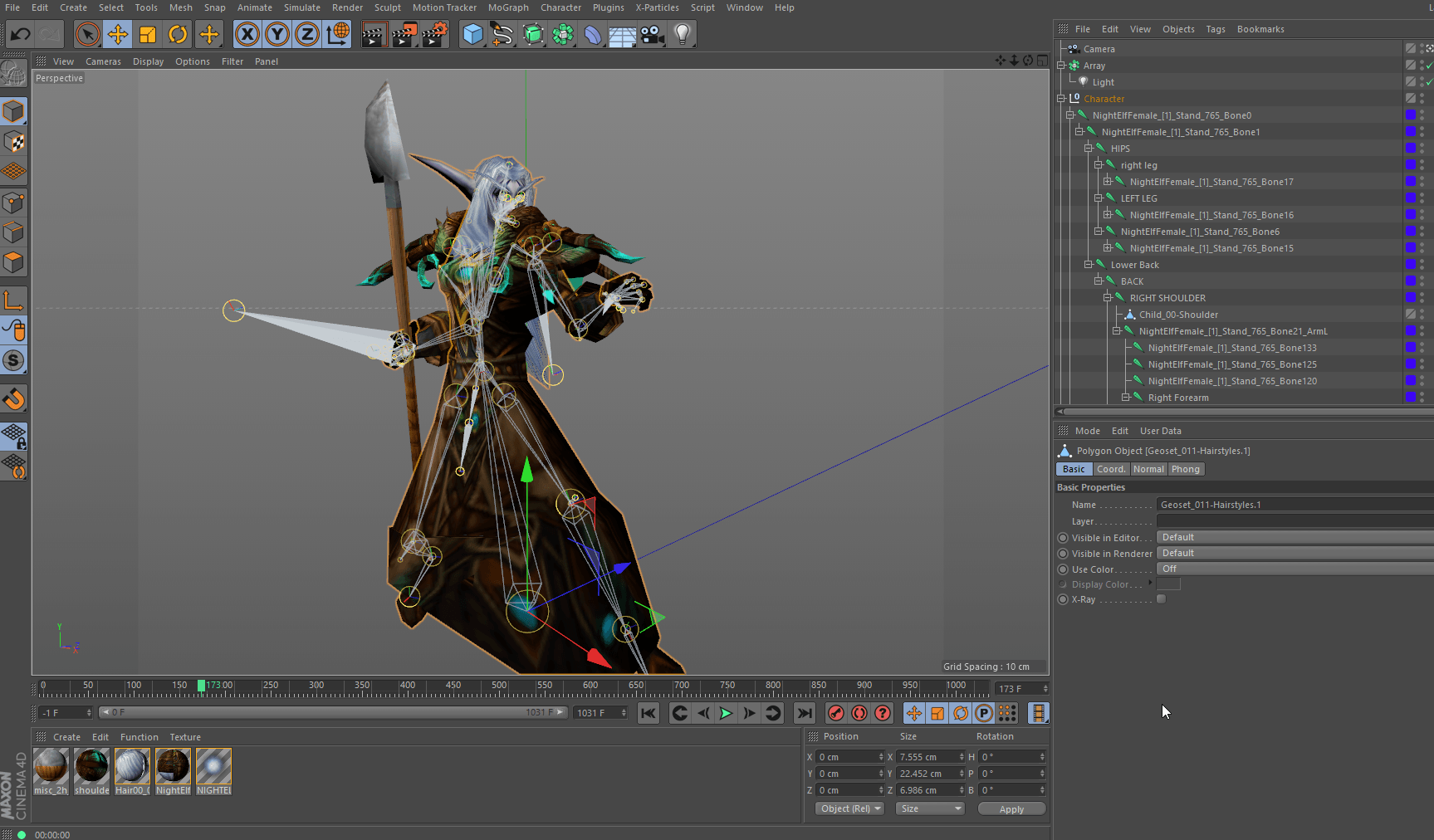Open the render settings icon
Image resolution: width=1434 pixels, height=840 pixels.
[435, 34]
